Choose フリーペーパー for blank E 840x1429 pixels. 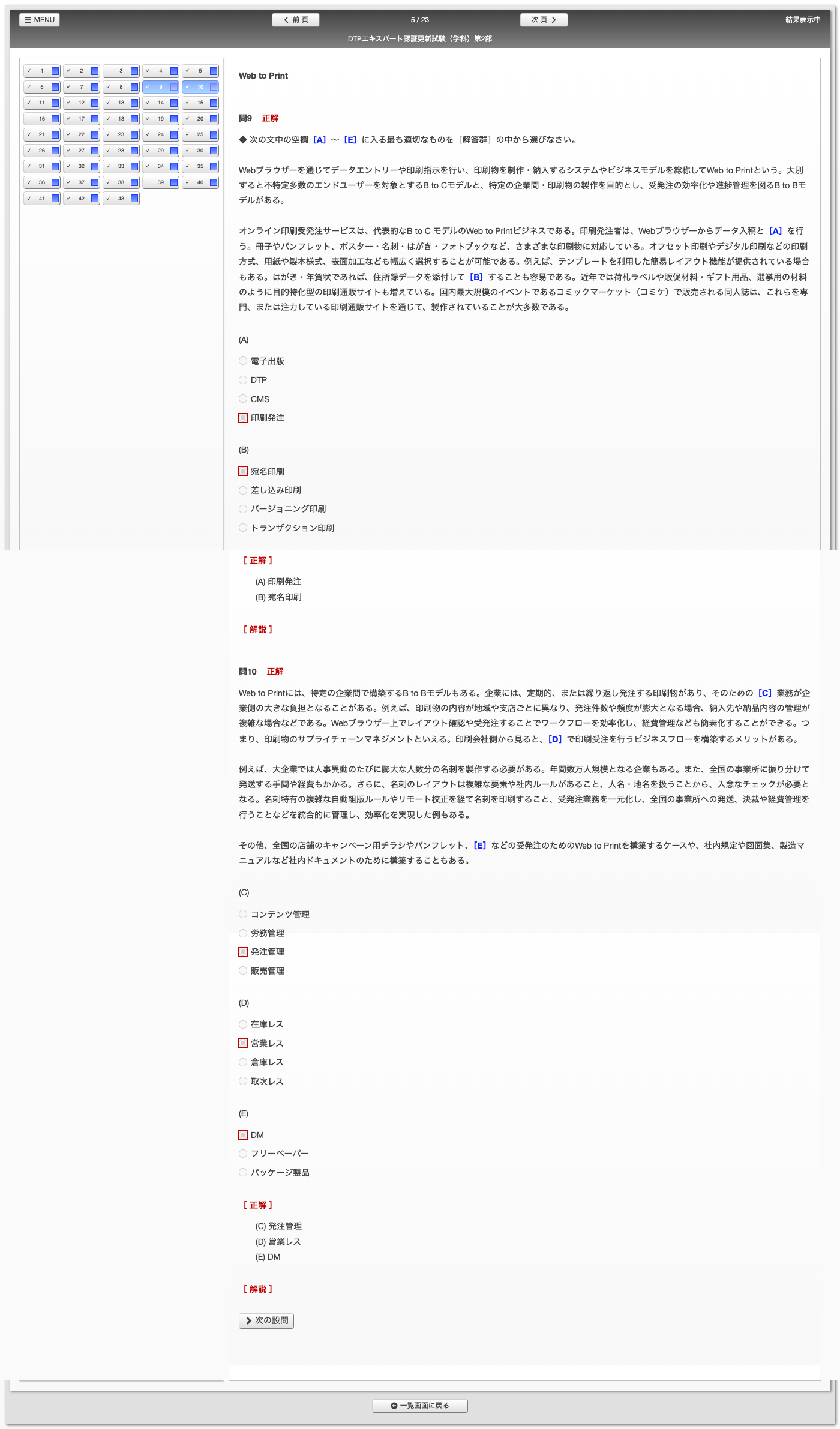click(x=243, y=1154)
